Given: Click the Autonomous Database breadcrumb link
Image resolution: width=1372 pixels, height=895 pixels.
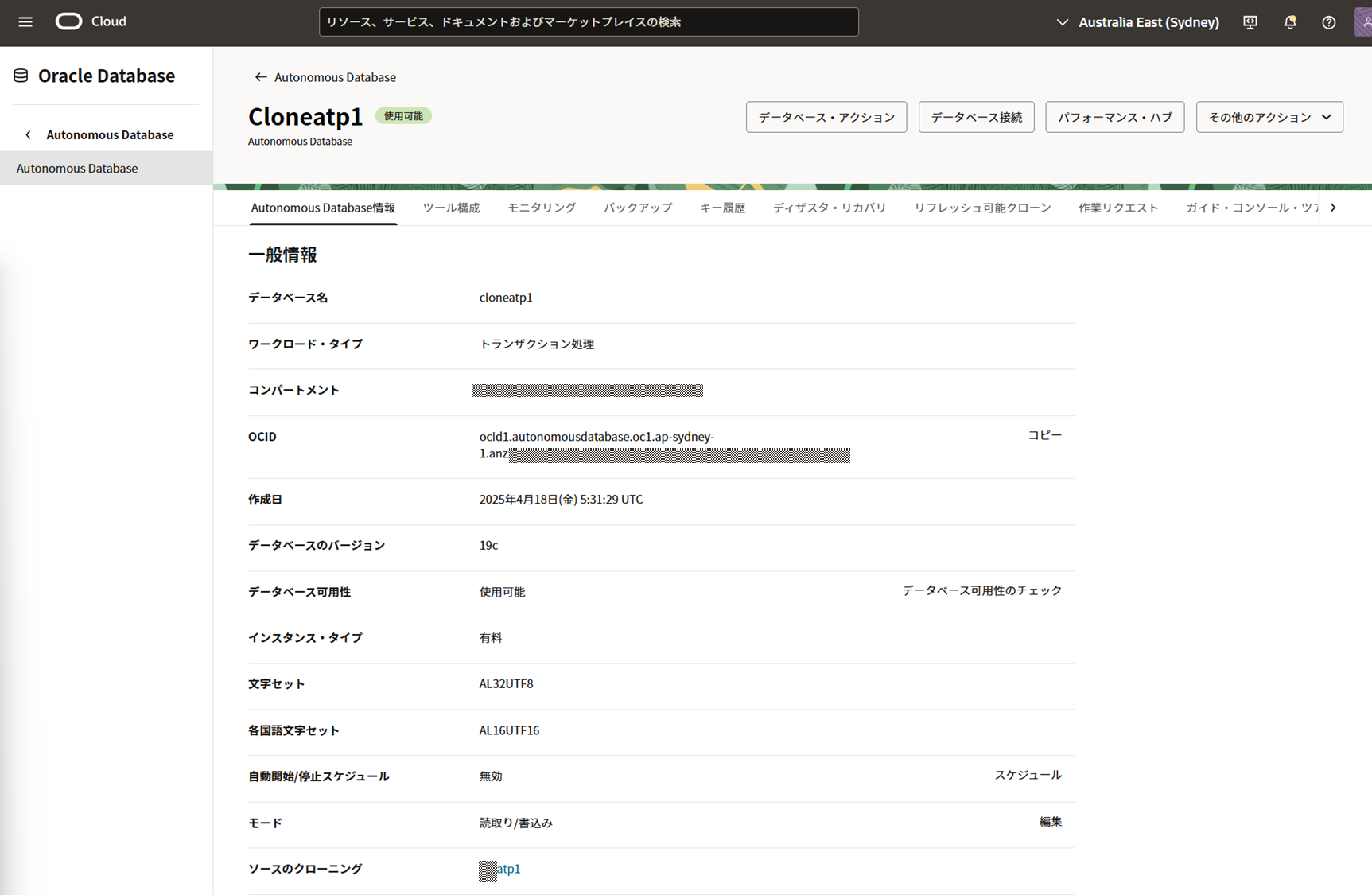Looking at the screenshot, I should [335, 77].
